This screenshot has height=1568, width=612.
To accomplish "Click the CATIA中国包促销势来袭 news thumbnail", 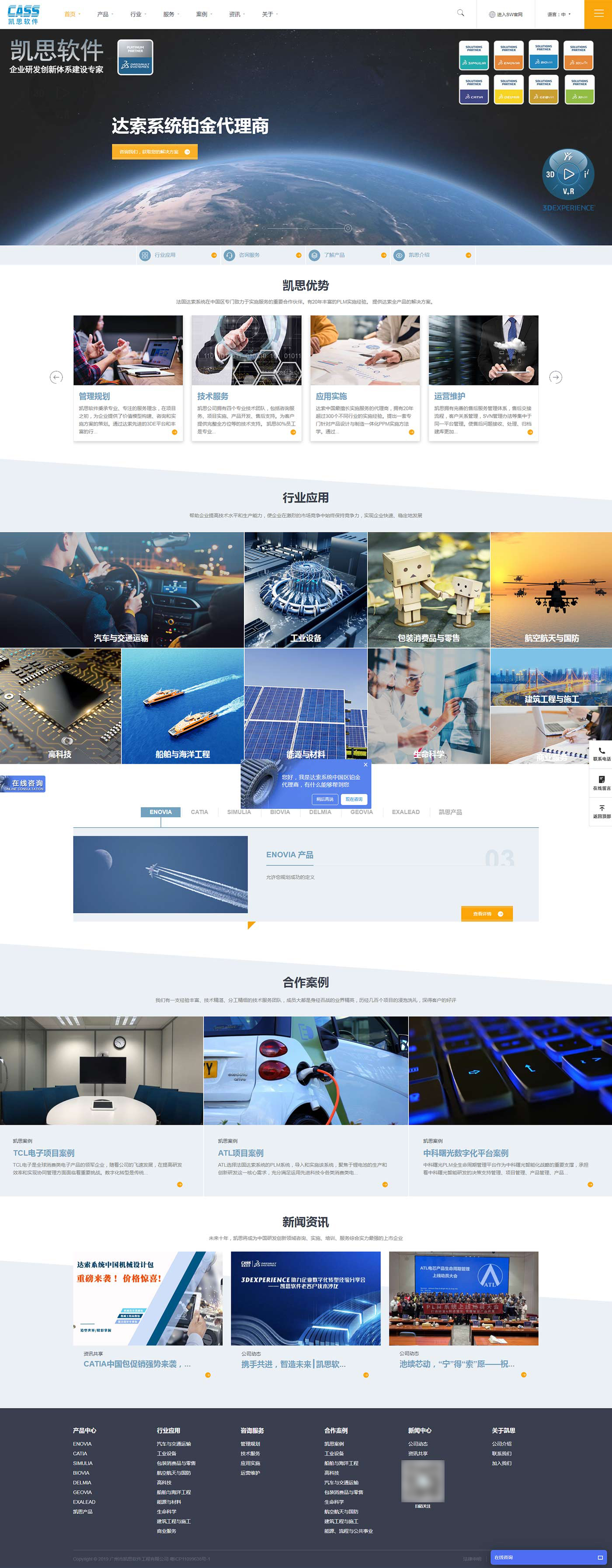I will point(148,1298).
